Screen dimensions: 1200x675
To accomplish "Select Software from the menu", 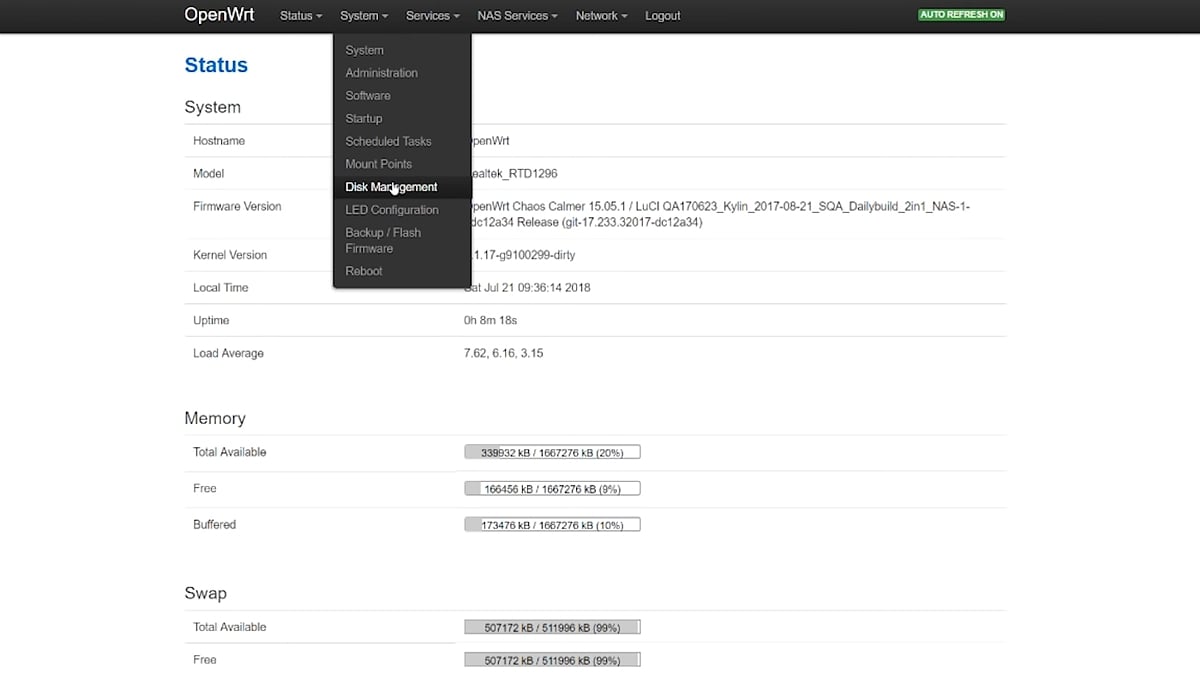I will pyautogui.click(x=367, y=95).
